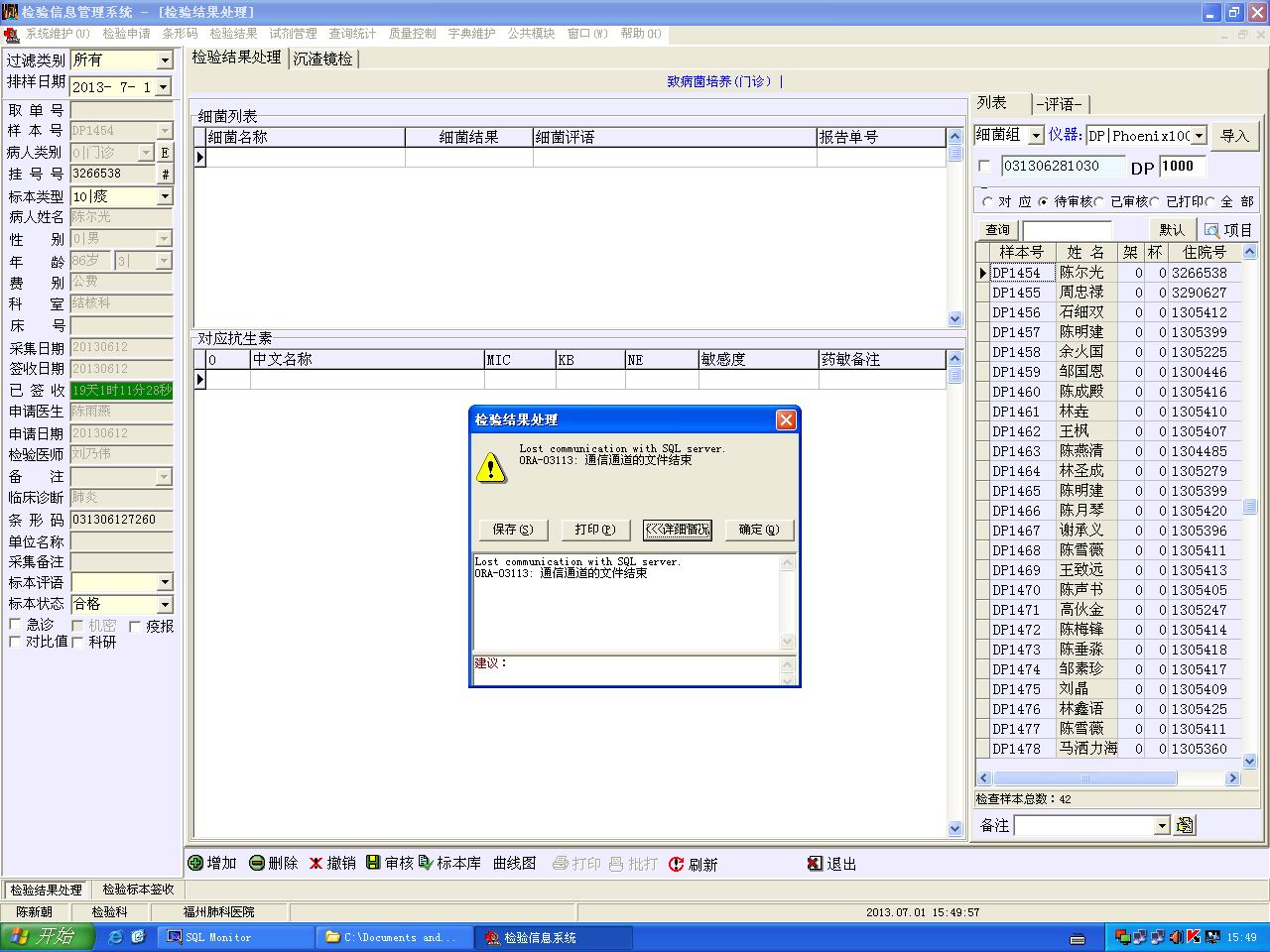Open the 仪器 Phoenix100 dropdown

click(x=1199, y=136)
